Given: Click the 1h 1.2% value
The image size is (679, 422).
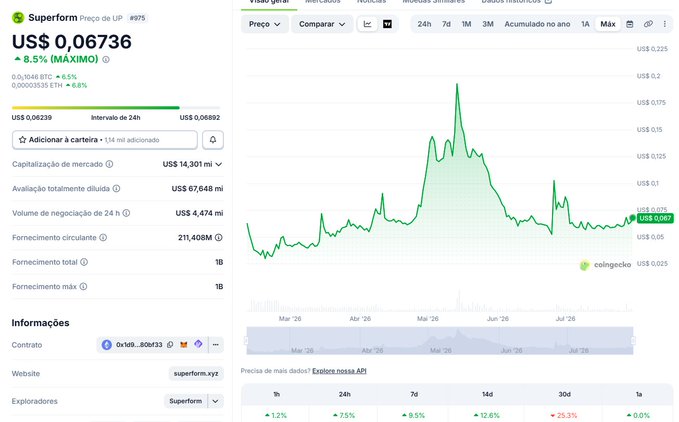Looking at the screenshot, I should tap(276, 415).
